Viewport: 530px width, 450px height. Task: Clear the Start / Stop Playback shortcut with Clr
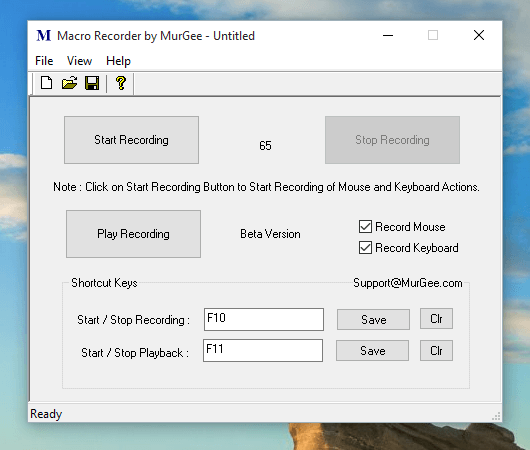click(x=436, y=351)
